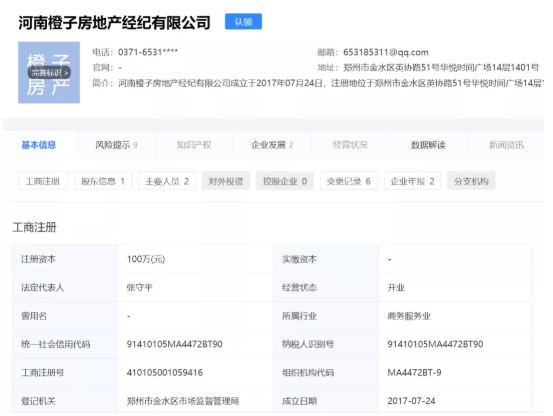The height and width of the screenshot is (416, 553).
Task: Open the 新闻资讯 tab
Action: pos(506,145)
